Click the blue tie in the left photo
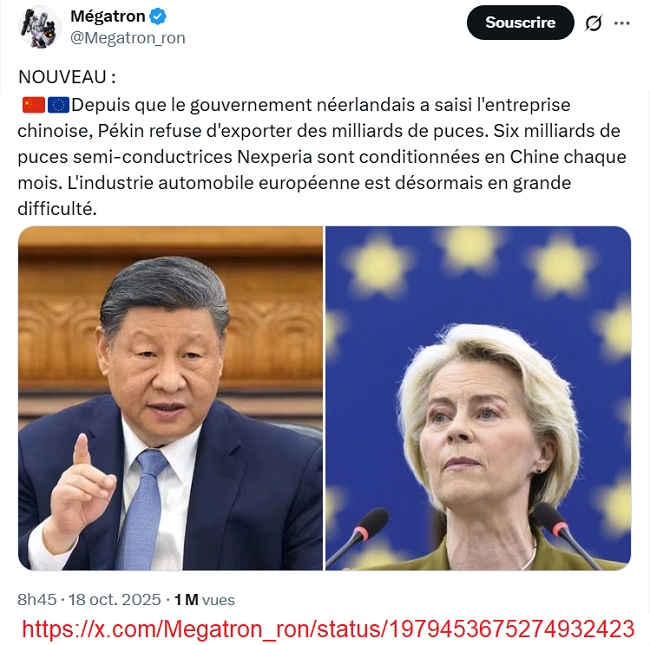Image resolution: width=650 pixels, height=645 pixels. [141, 510]
